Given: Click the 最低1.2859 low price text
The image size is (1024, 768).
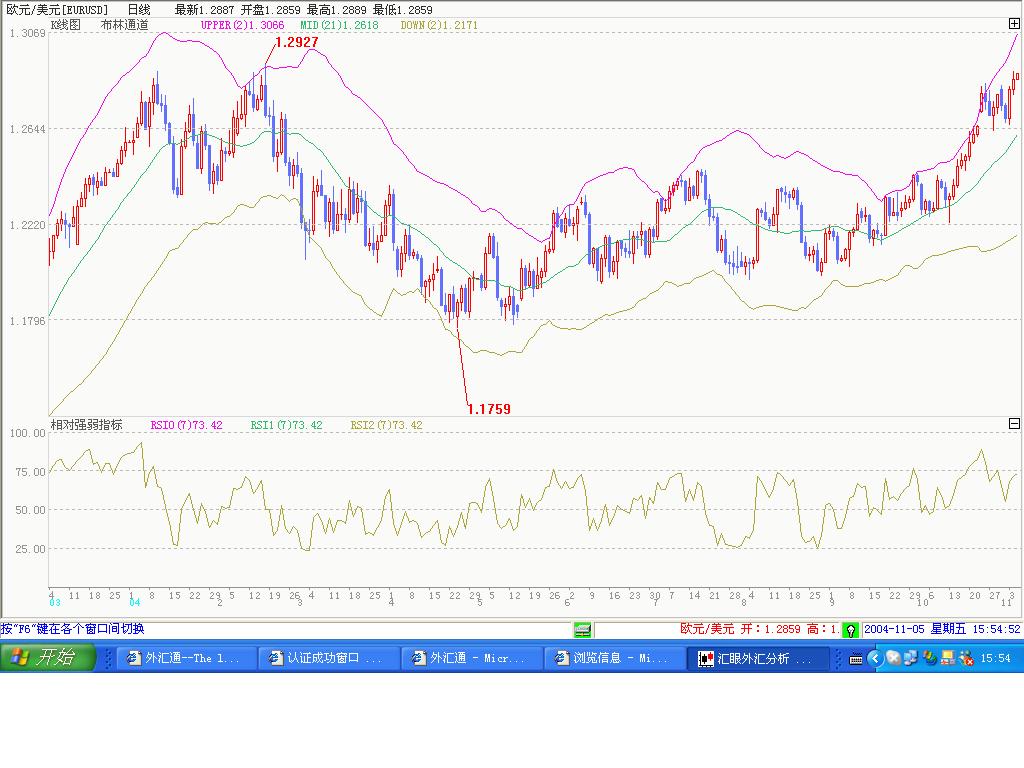Looking at the screenshot, I should point(403,10).
